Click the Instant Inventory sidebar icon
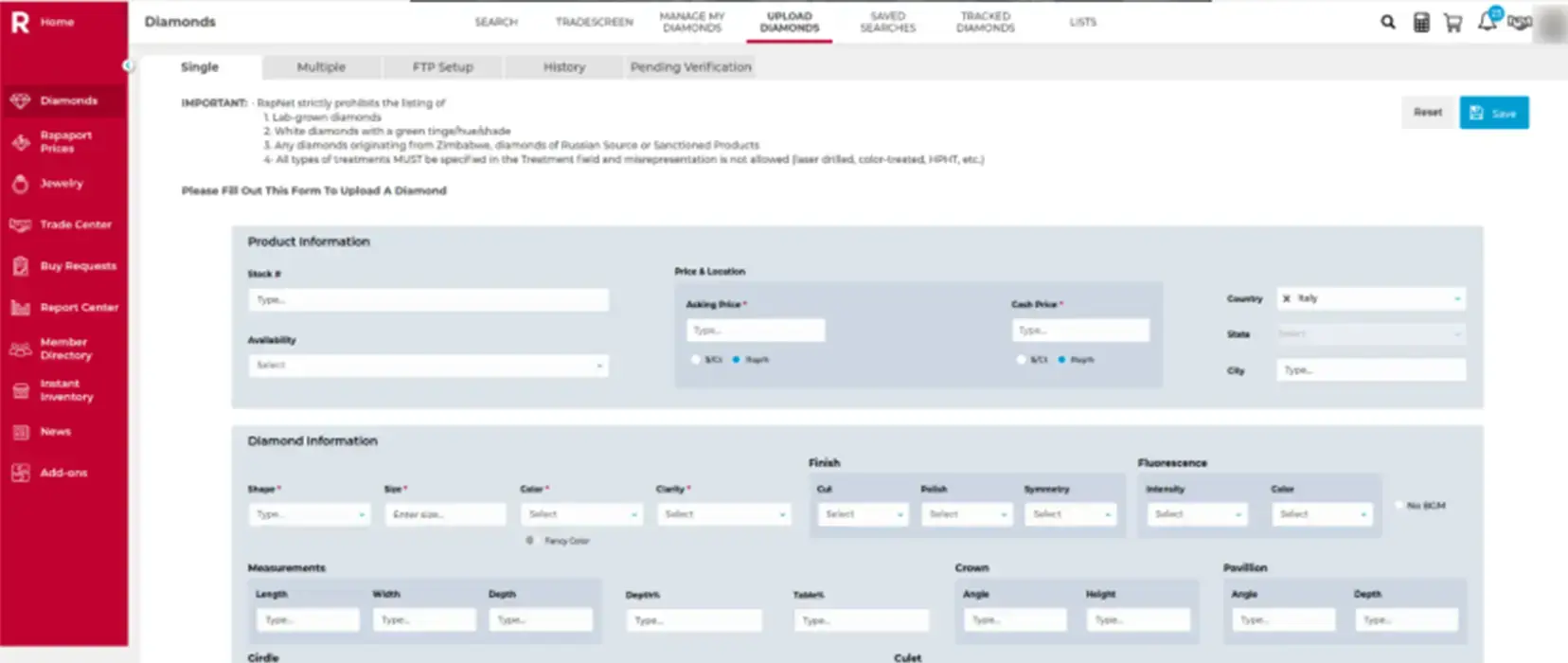The height and width of the screenshot is (663, 1568). point(20,390)
